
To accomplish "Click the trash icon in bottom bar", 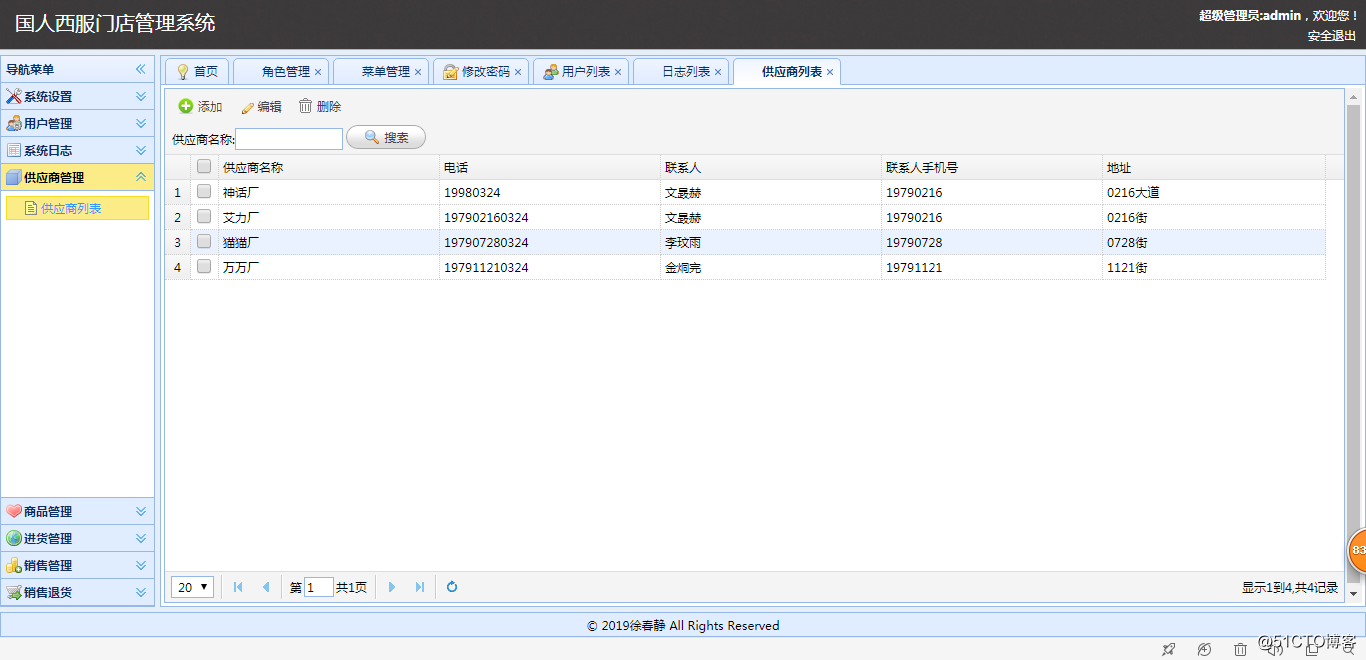I will (x=1240, y=650).
